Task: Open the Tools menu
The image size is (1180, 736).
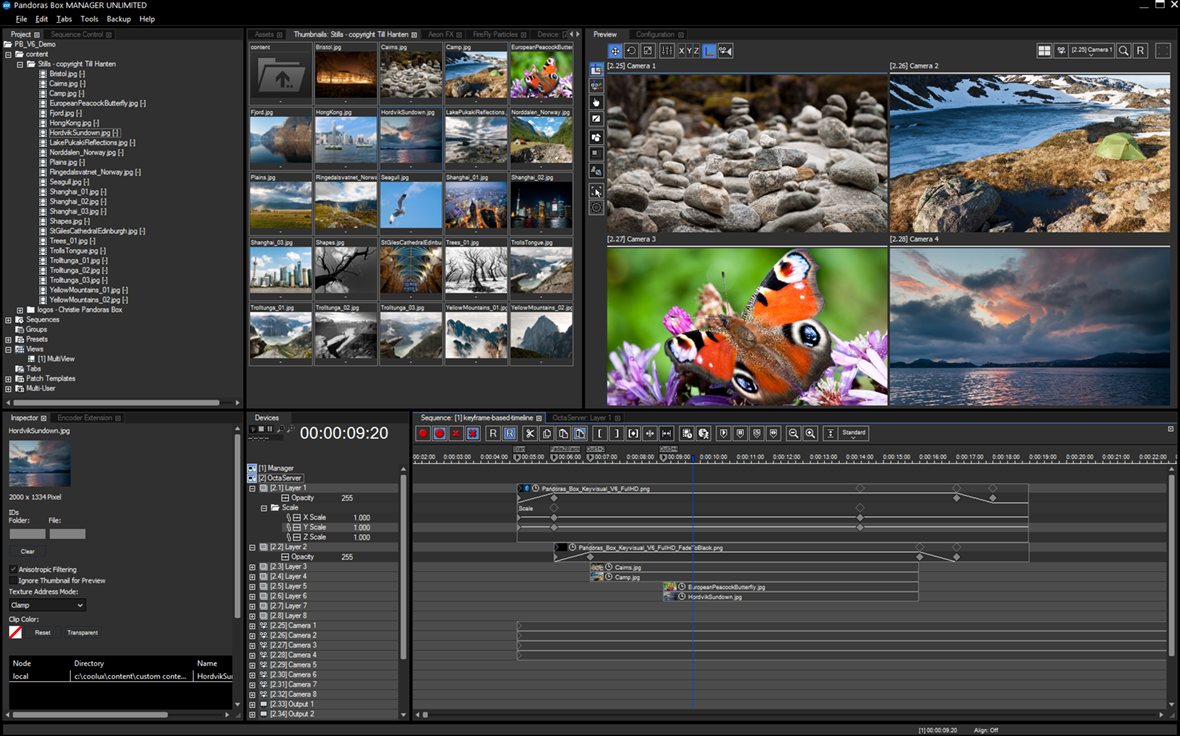Action: (89, 19)
